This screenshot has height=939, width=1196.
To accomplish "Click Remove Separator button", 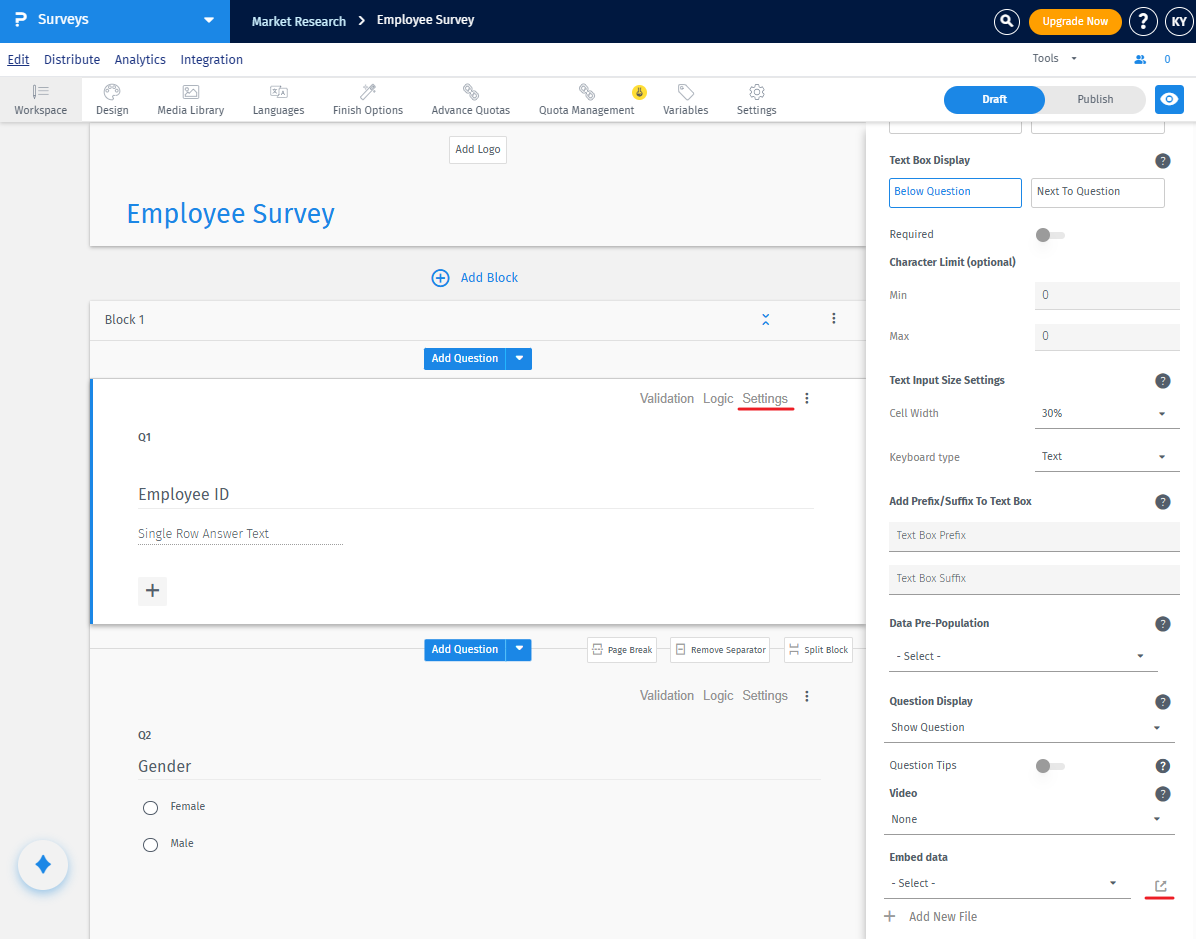I will [719, 650].
